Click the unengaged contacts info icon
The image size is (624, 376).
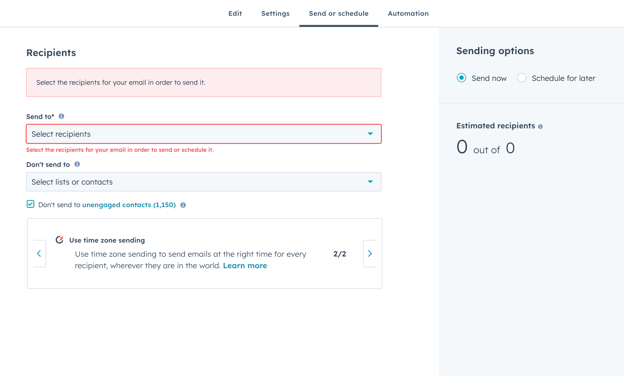183,205
